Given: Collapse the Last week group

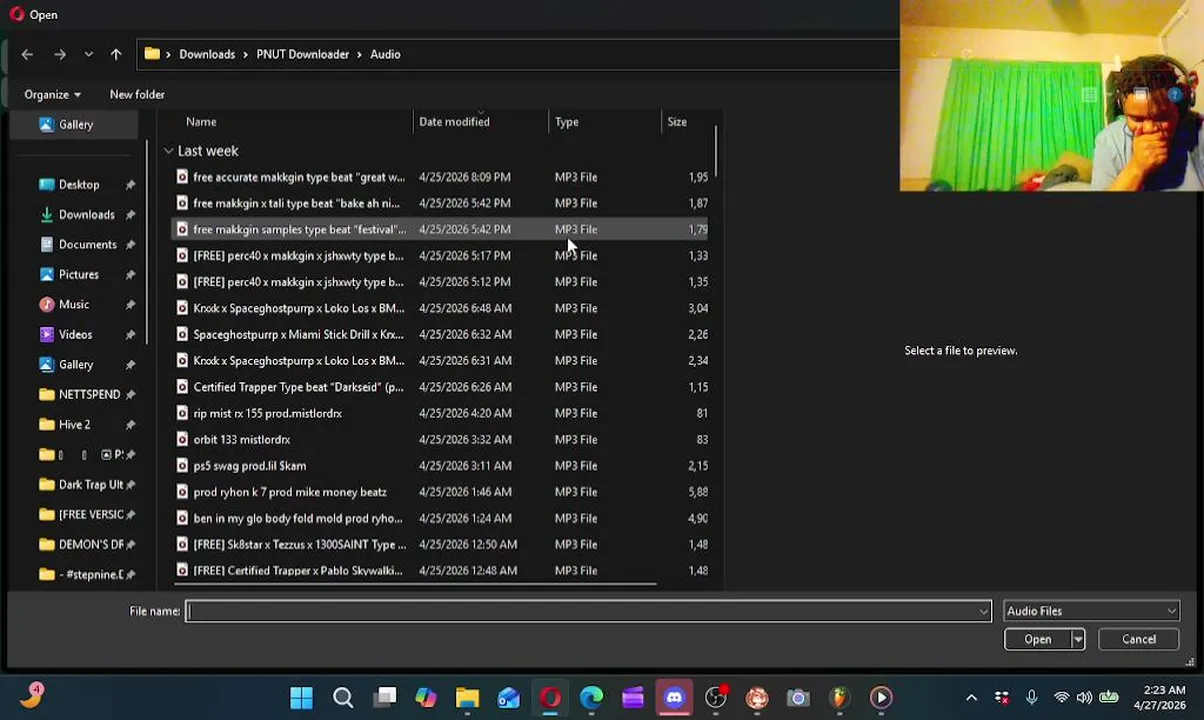Looking at the screenshot, I should [168, 151].
